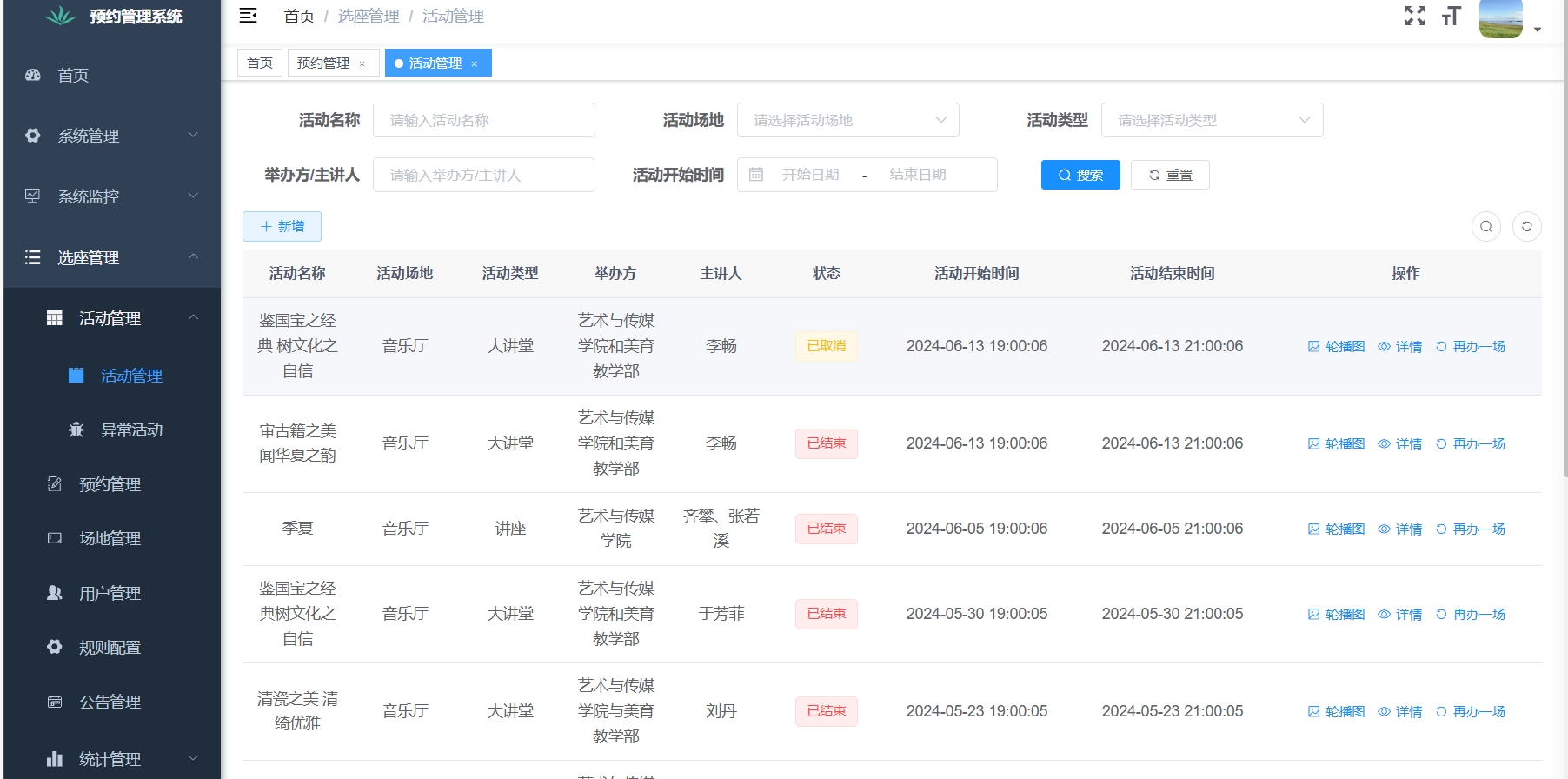
Task: Click the 已取消 status tag
Action: 826,346
